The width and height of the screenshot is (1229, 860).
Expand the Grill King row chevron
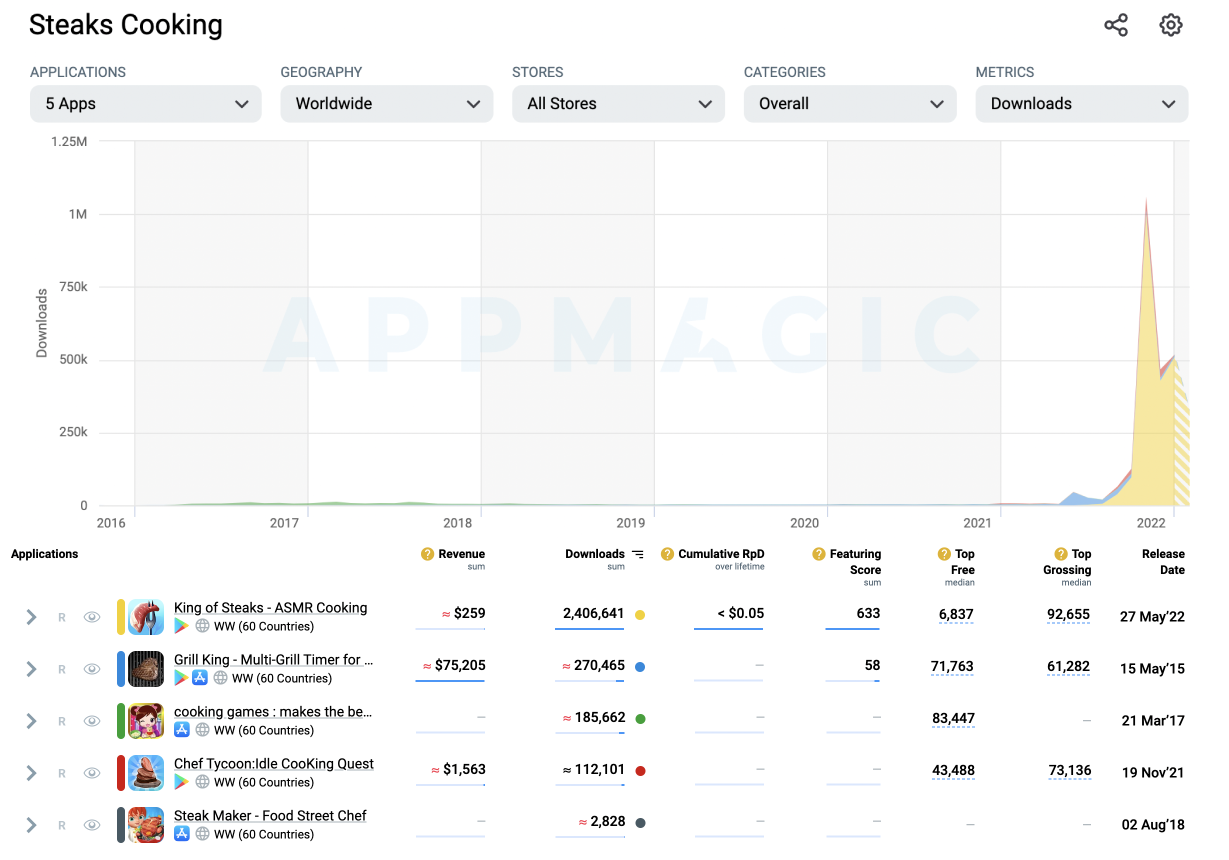pos(31,669)
